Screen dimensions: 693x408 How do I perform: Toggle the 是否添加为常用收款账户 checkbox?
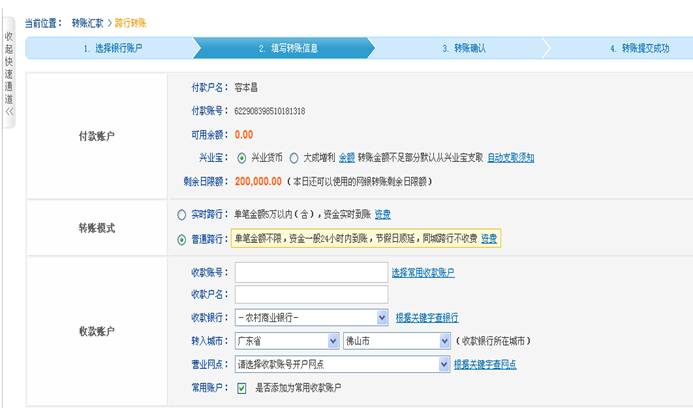[x=241, y=387]
